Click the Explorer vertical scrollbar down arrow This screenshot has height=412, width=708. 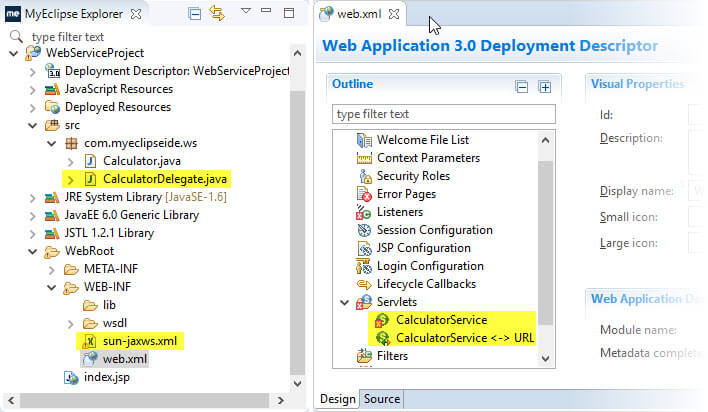point(297,384)
